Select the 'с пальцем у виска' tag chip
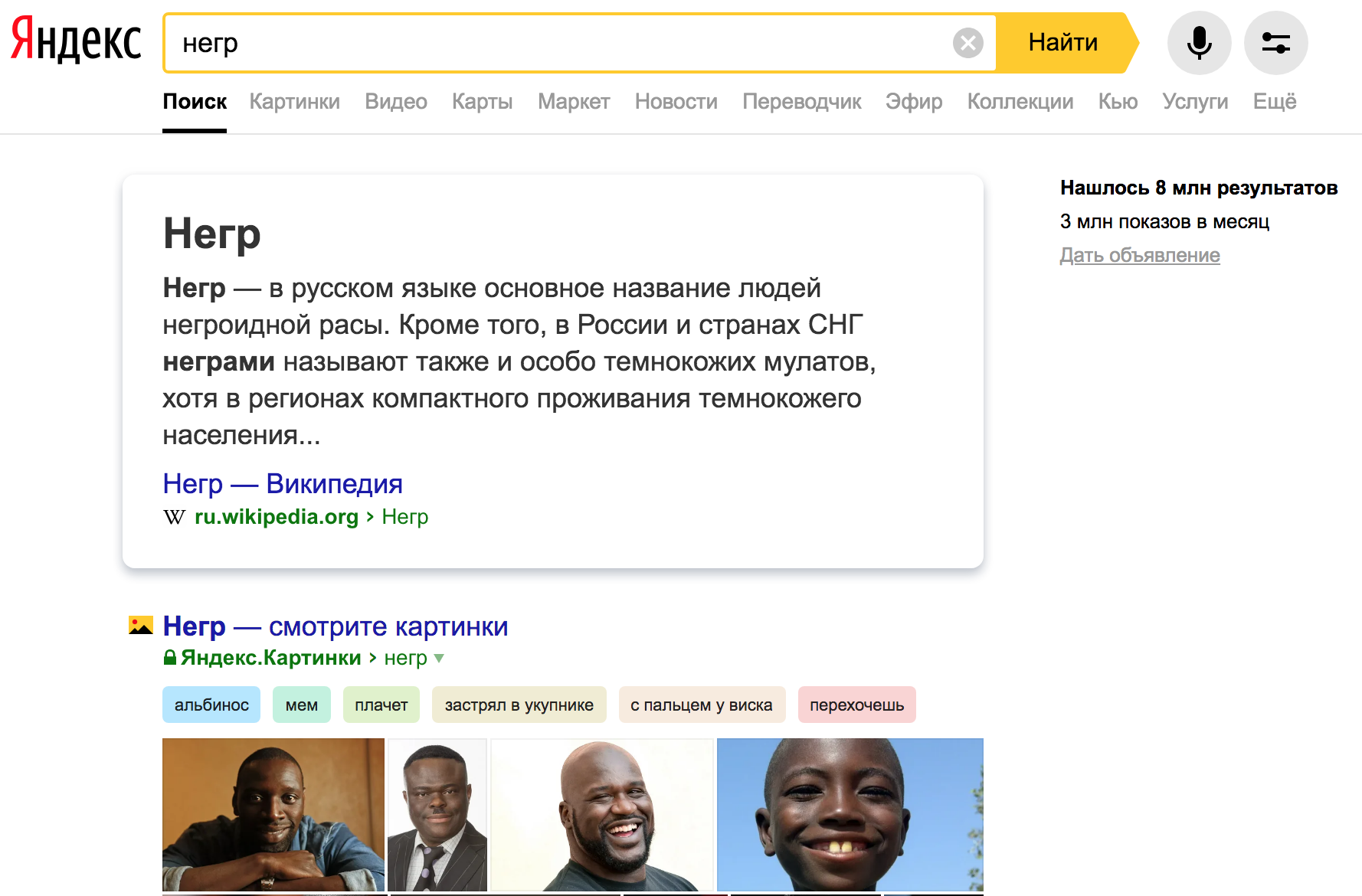The height and width of the screenshot is (896, 1362). 702,705
